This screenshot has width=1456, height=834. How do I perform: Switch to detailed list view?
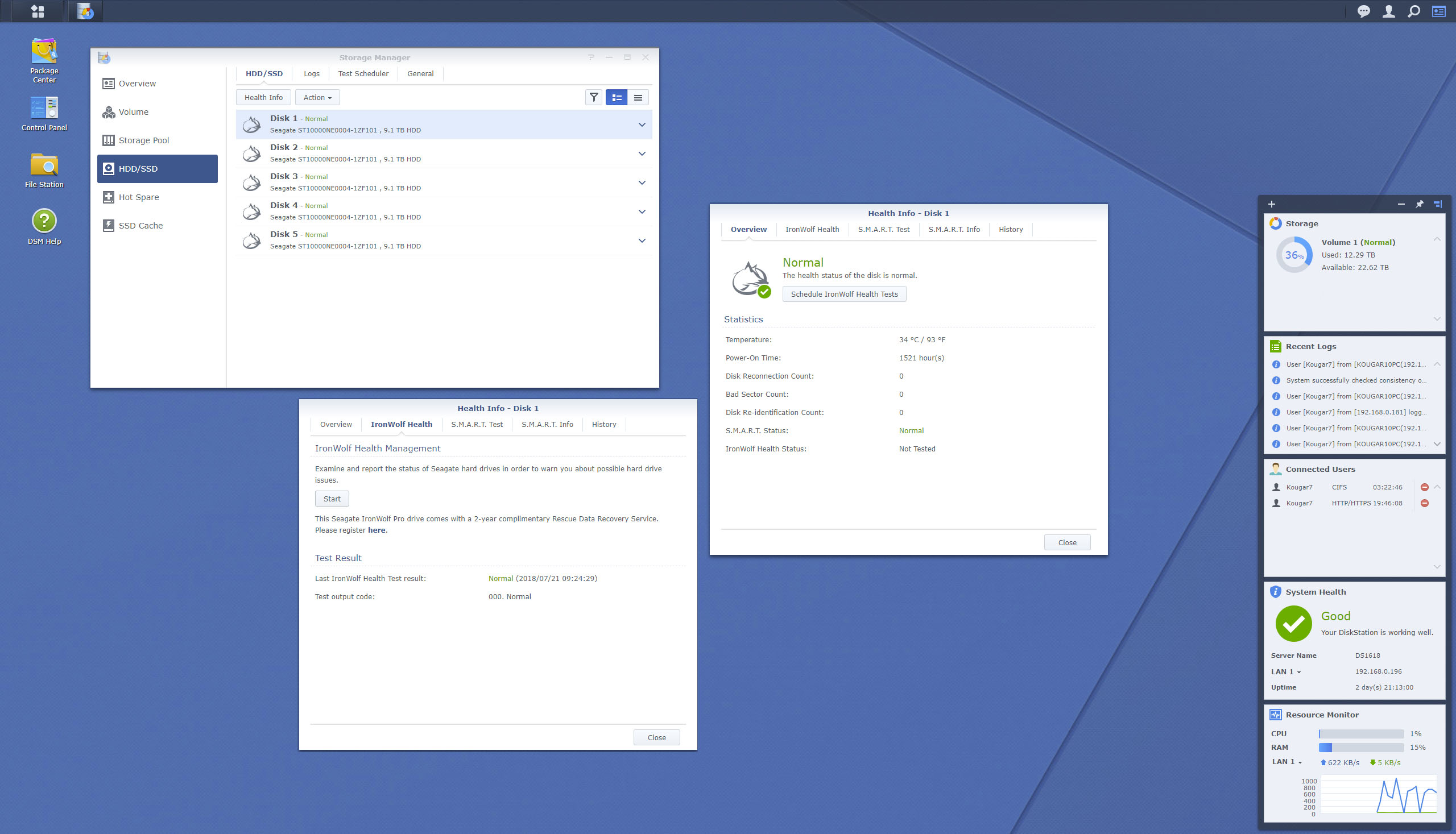pos(617,97)
